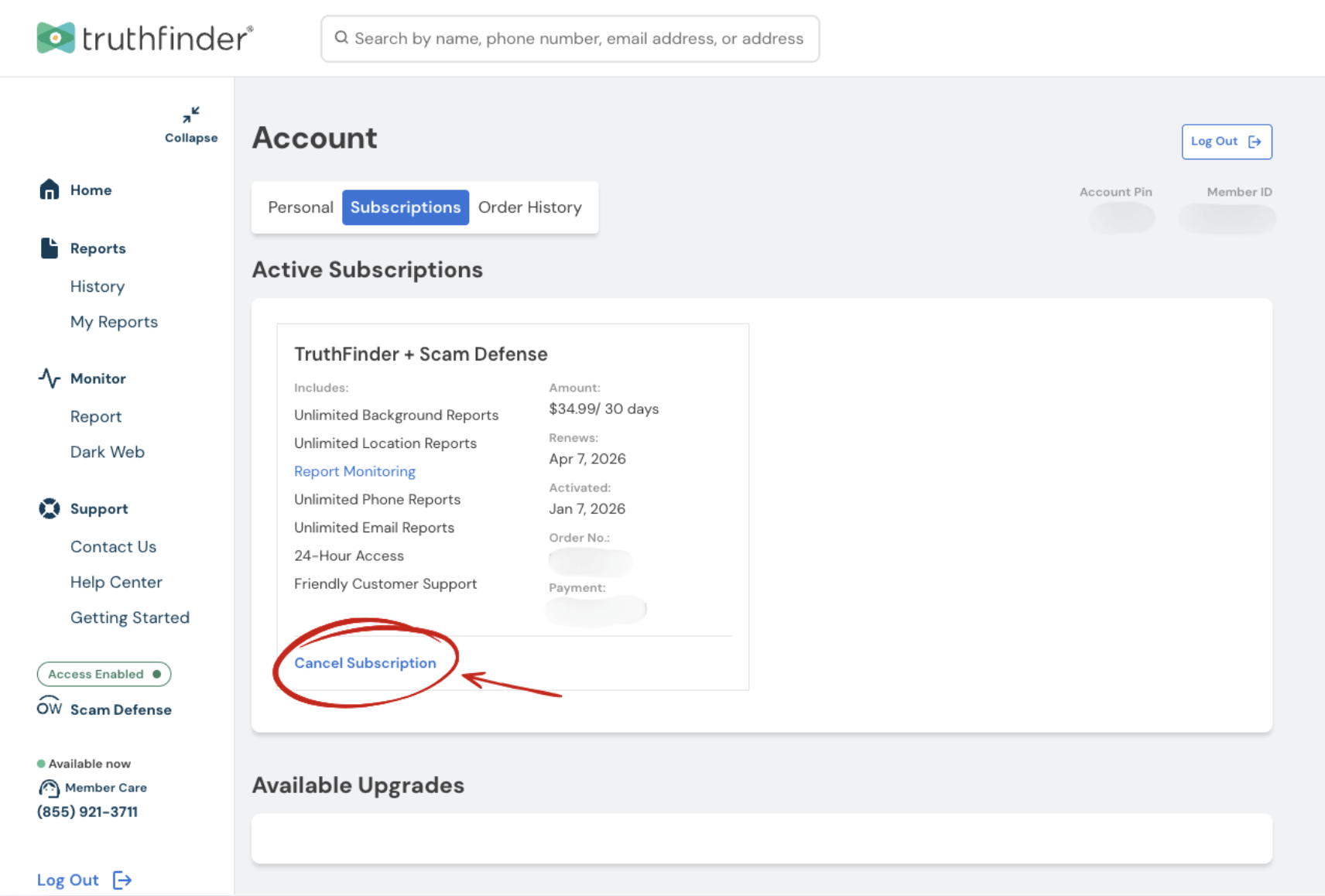Open Reports History
This screenshot has width=1325, height=896.
(x=98, y=286)
